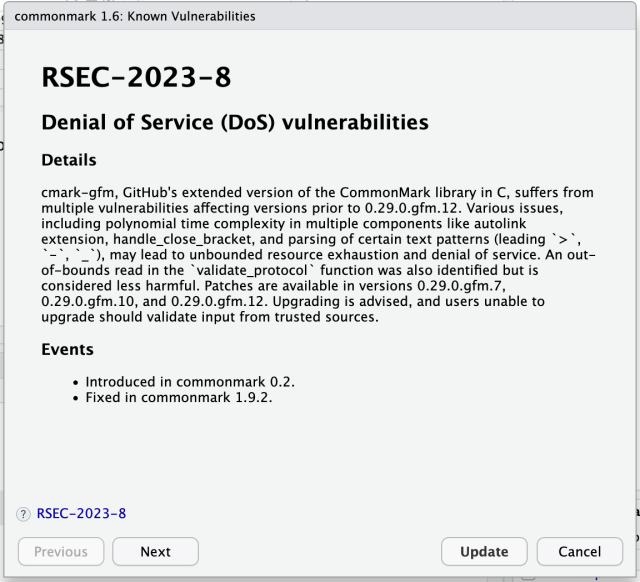Click the word 'autolink' in the description
Screen dimensions: 640x582
point(566,224)
